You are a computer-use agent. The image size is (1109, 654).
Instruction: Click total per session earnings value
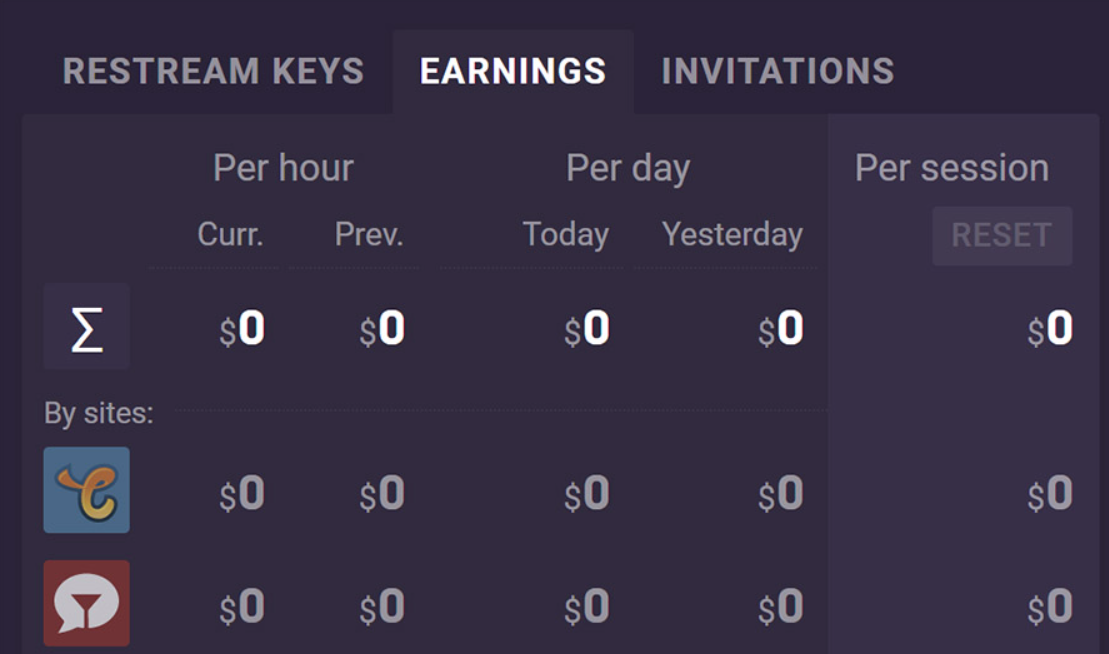coord(1050,329)
